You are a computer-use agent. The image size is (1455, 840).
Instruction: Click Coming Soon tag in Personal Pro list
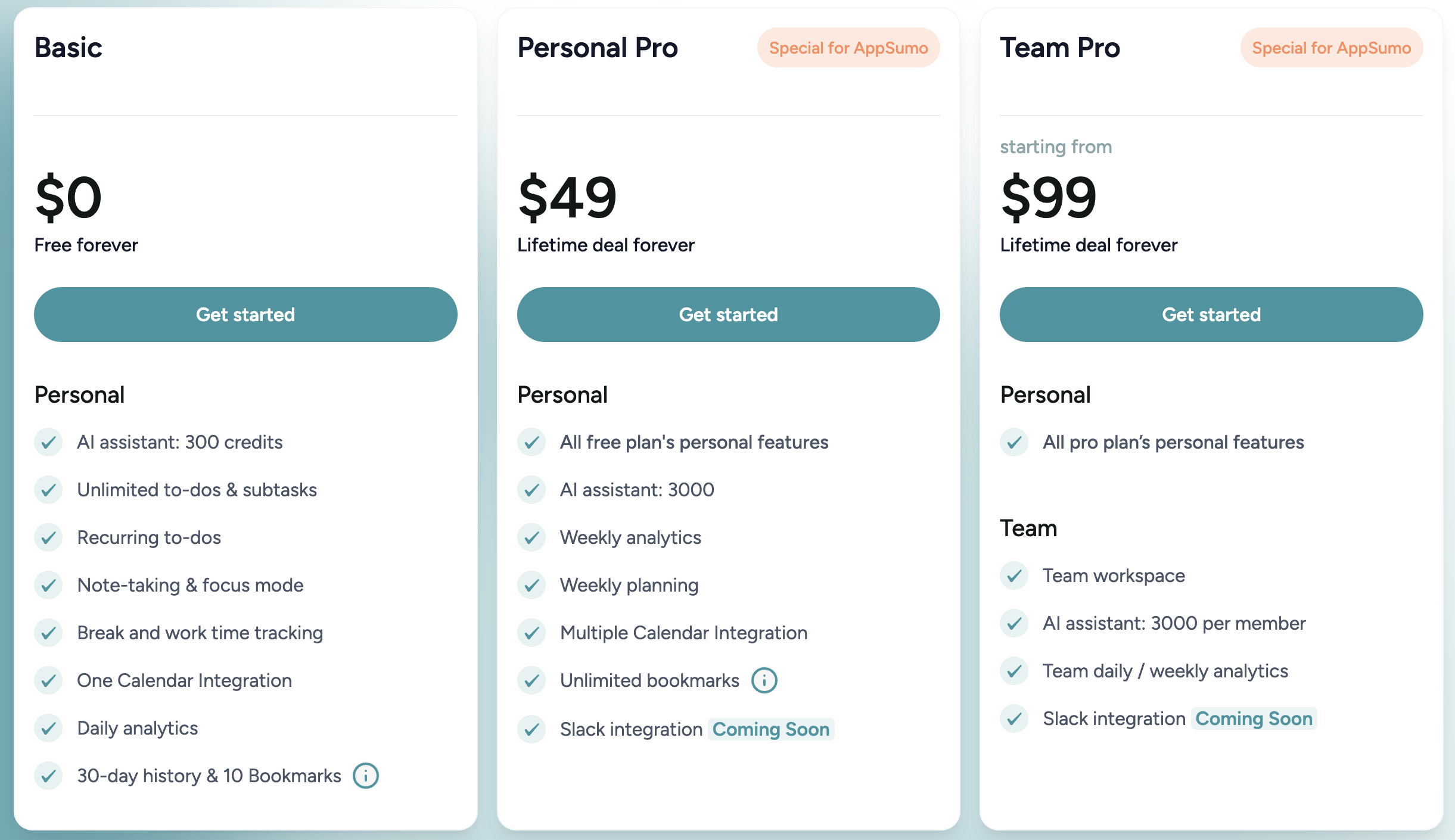point(771,729)
